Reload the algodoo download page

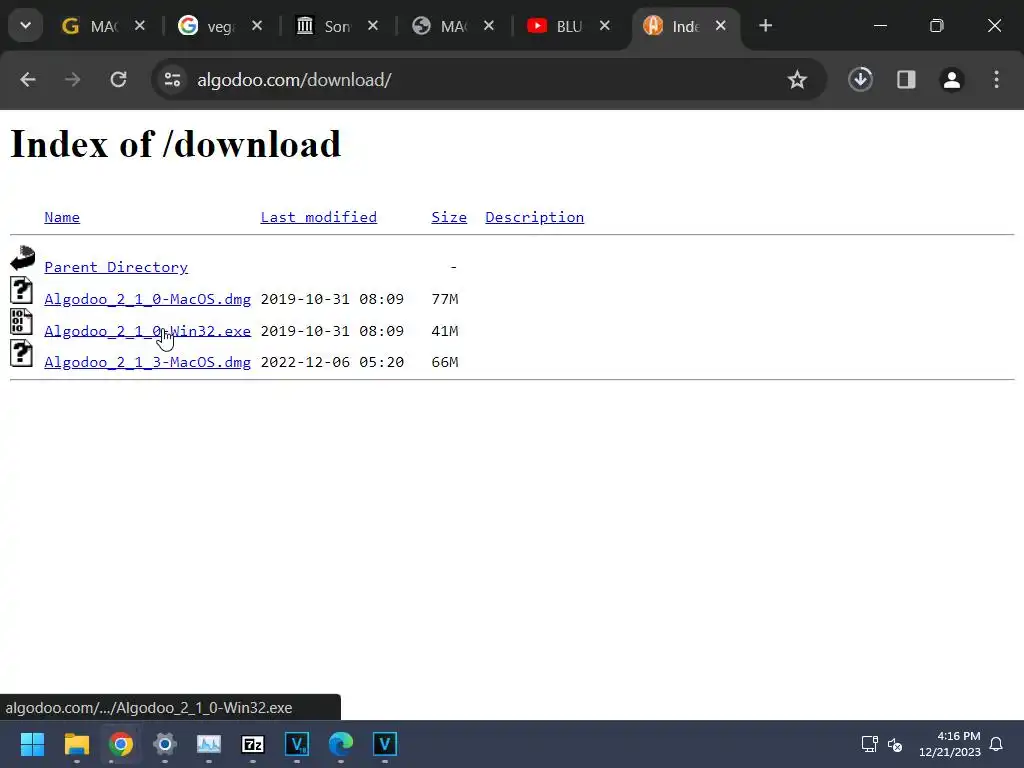coord(118,80)
